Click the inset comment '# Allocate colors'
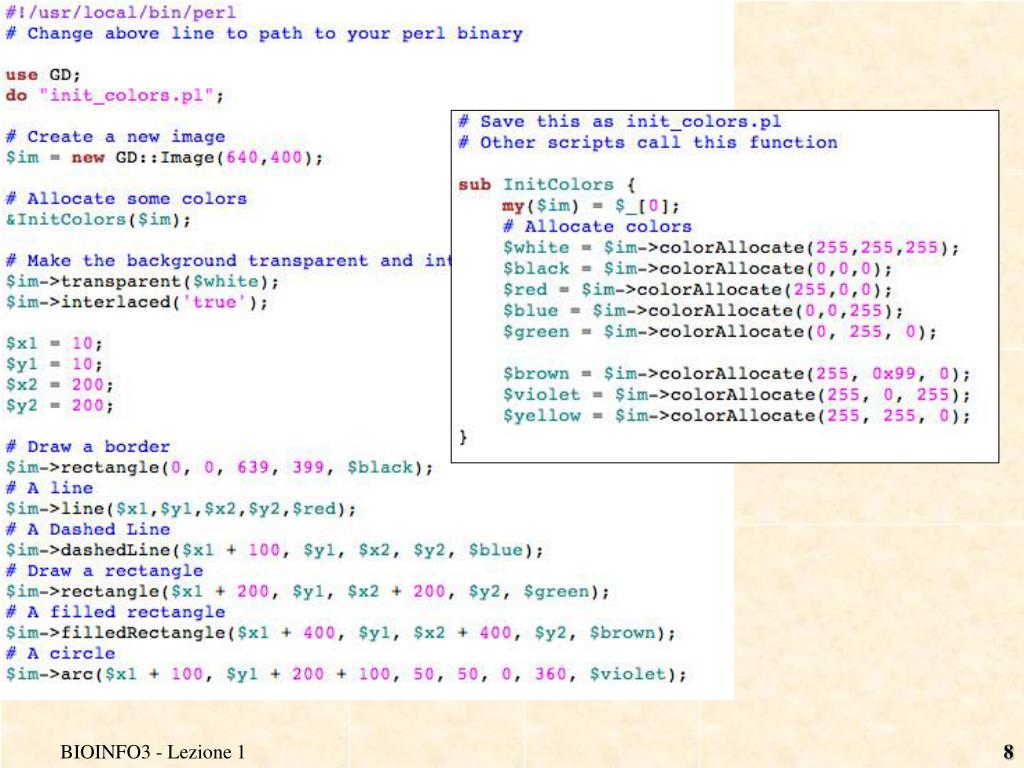1024x768 pixels. 597,227
